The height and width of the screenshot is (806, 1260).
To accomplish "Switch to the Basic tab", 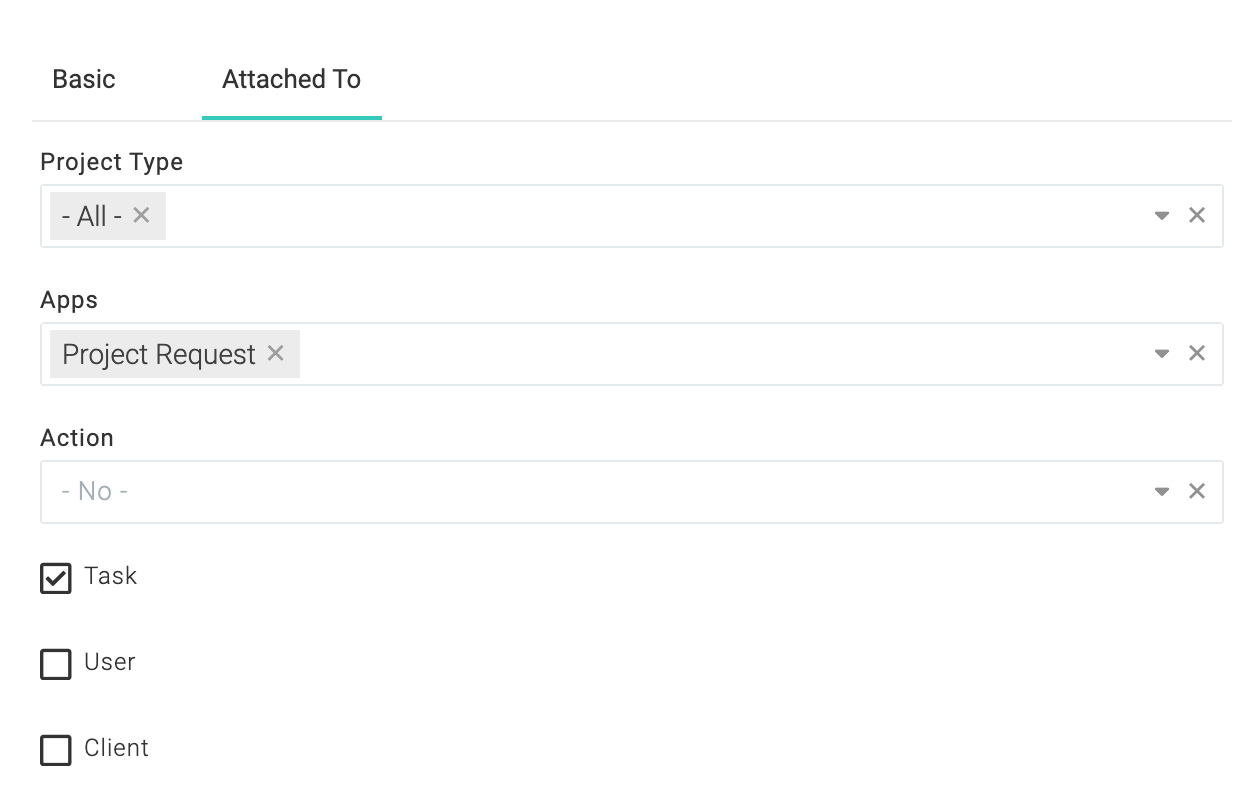I will click(x=84, y=79).
